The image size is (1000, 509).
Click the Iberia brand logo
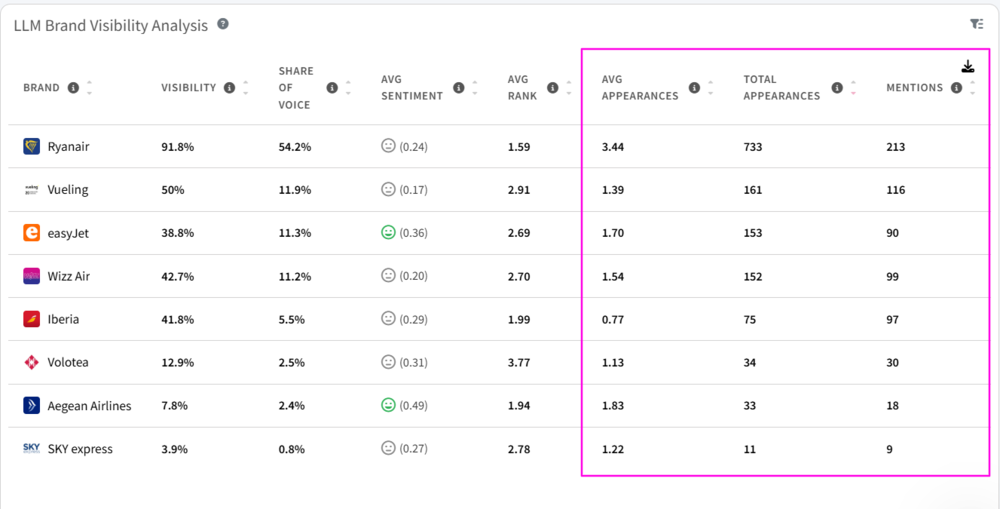31,319
